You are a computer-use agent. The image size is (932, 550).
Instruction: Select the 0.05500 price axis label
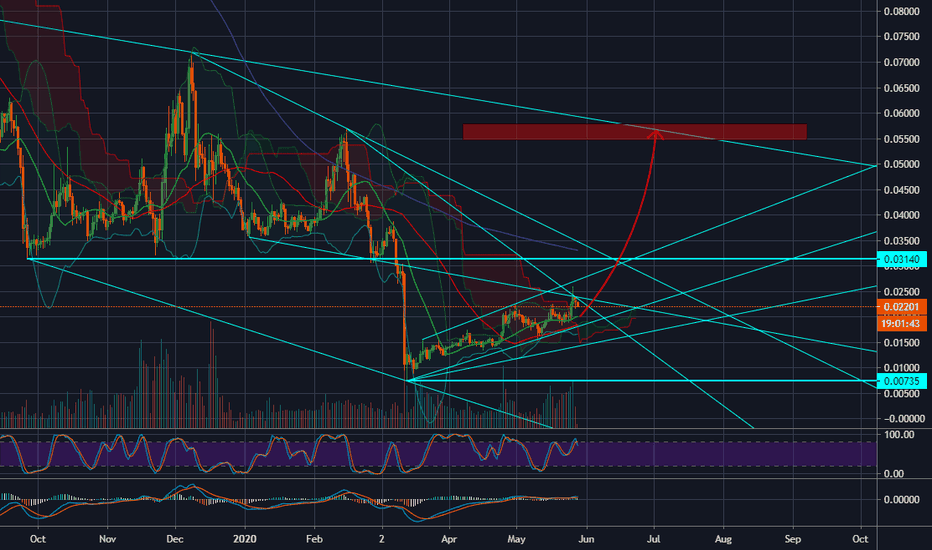(902, 139)
